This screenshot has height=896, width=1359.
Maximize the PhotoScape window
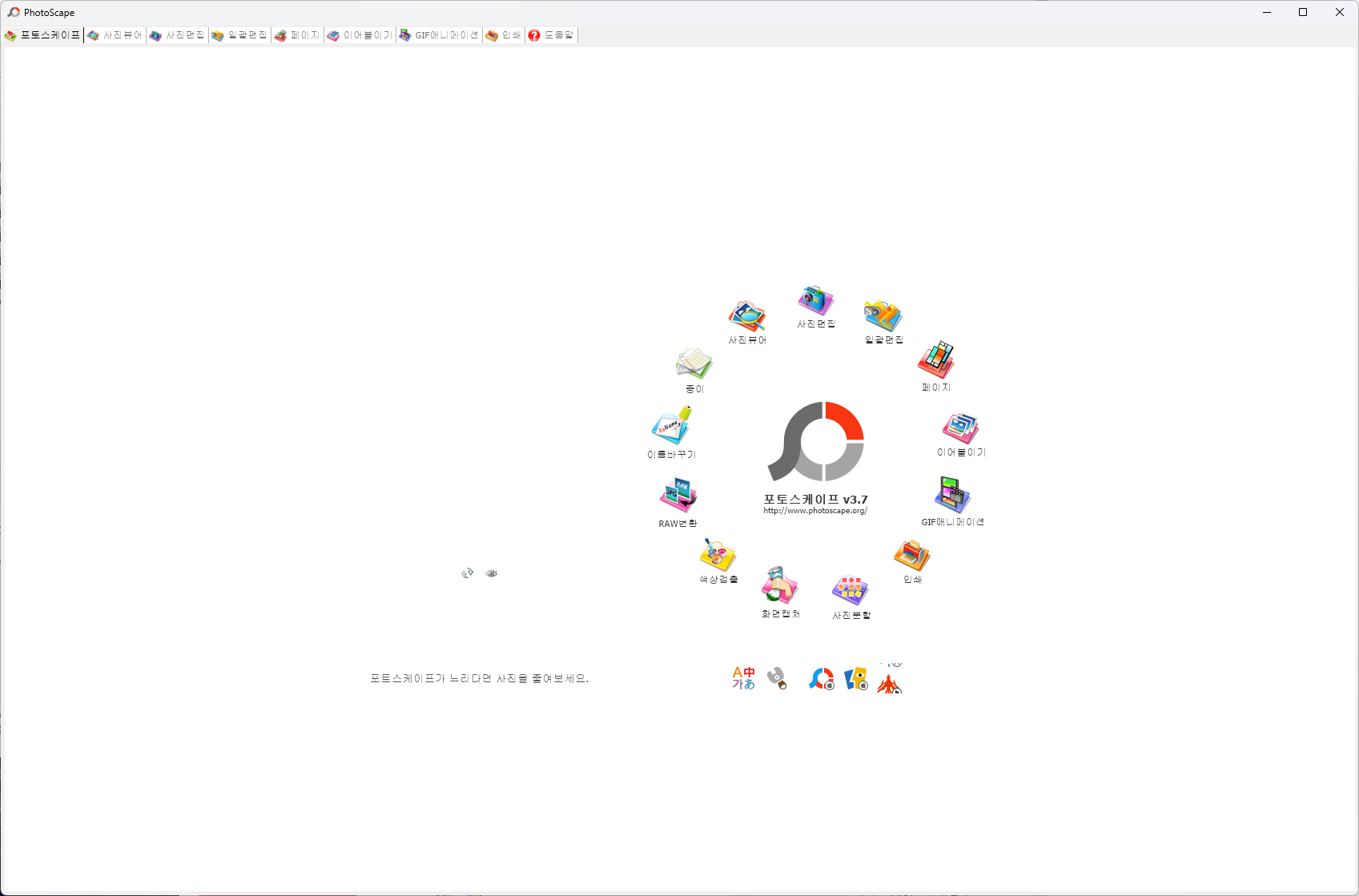click(1303, 12)
